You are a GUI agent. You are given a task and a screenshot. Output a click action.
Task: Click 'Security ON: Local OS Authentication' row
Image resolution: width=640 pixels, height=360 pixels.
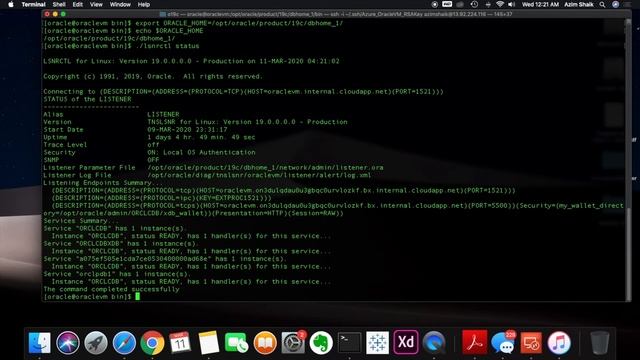(149, 152)
